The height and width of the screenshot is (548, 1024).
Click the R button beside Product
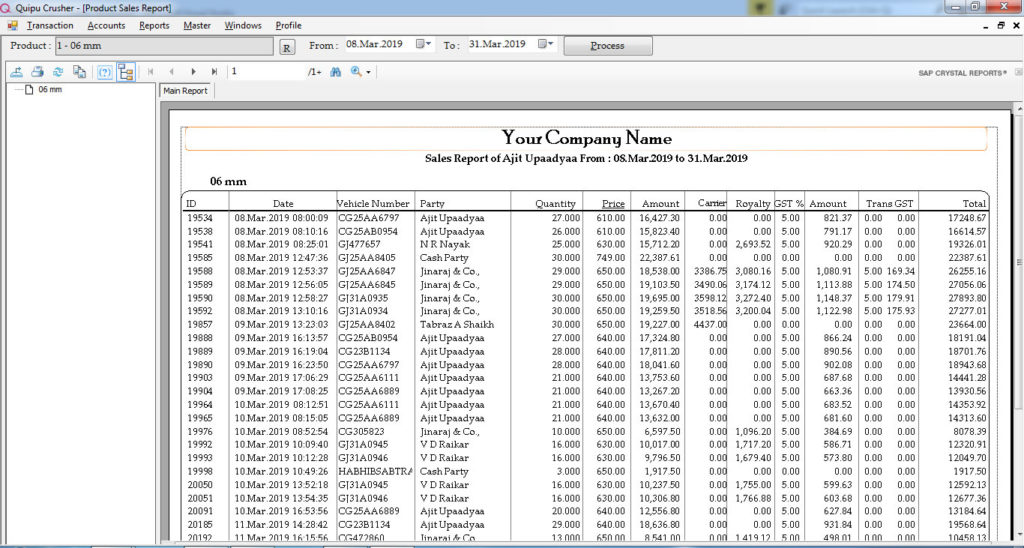coord(286,47)
